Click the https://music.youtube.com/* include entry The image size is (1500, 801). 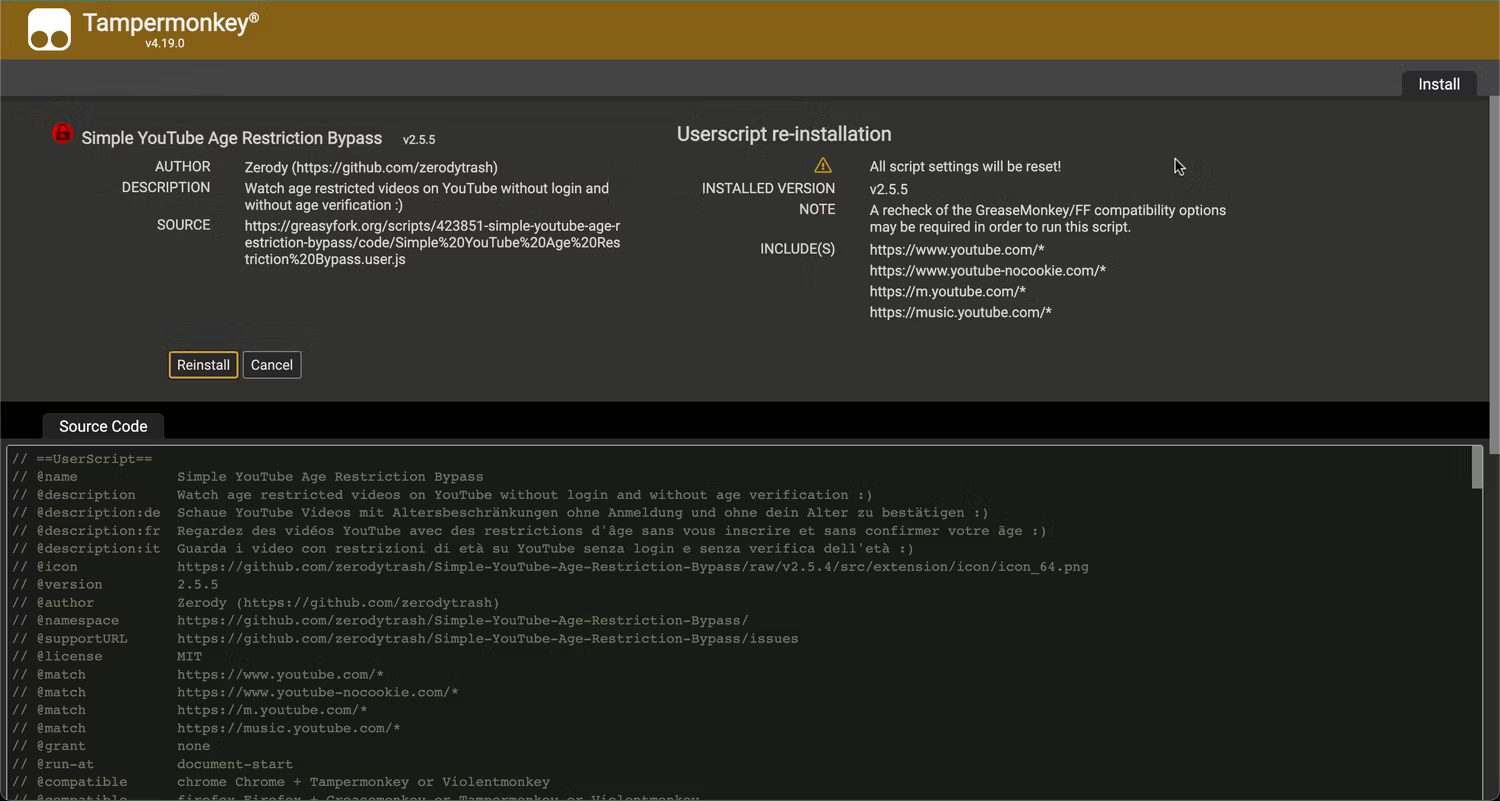coord(960,312)
